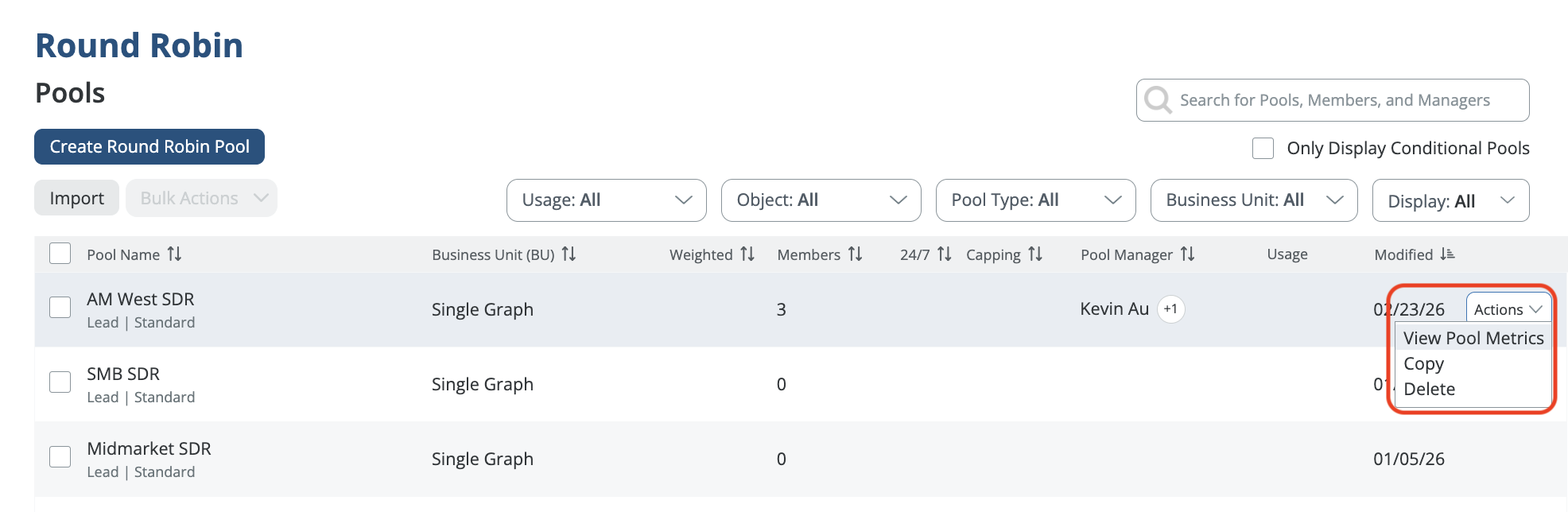Screen dimensions: 1568x512
Task: Sort by Pool Manager column arrows
Action: click(1187, 254)
